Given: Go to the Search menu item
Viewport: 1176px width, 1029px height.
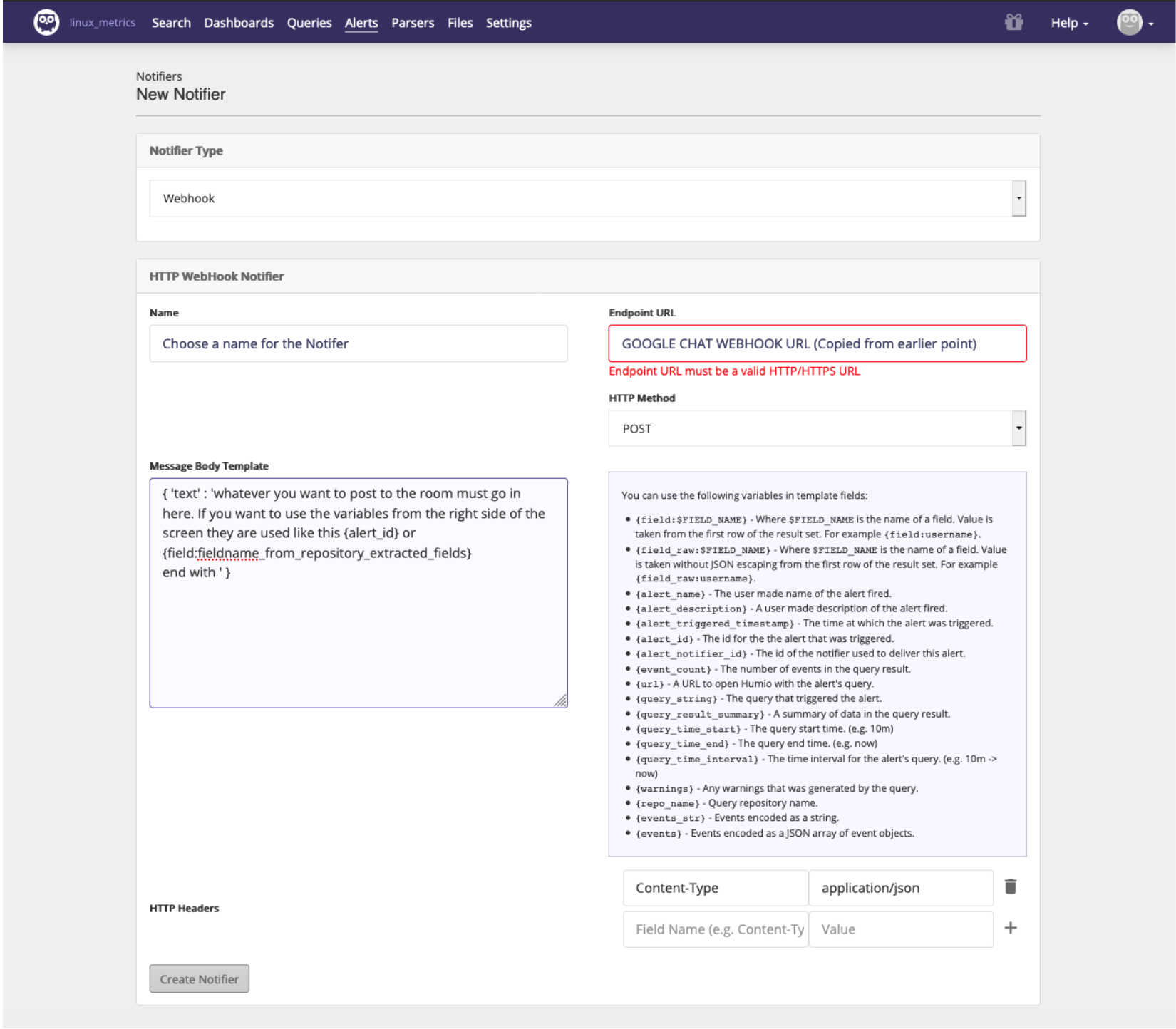Looking at the screenshot, I should 171,23.
